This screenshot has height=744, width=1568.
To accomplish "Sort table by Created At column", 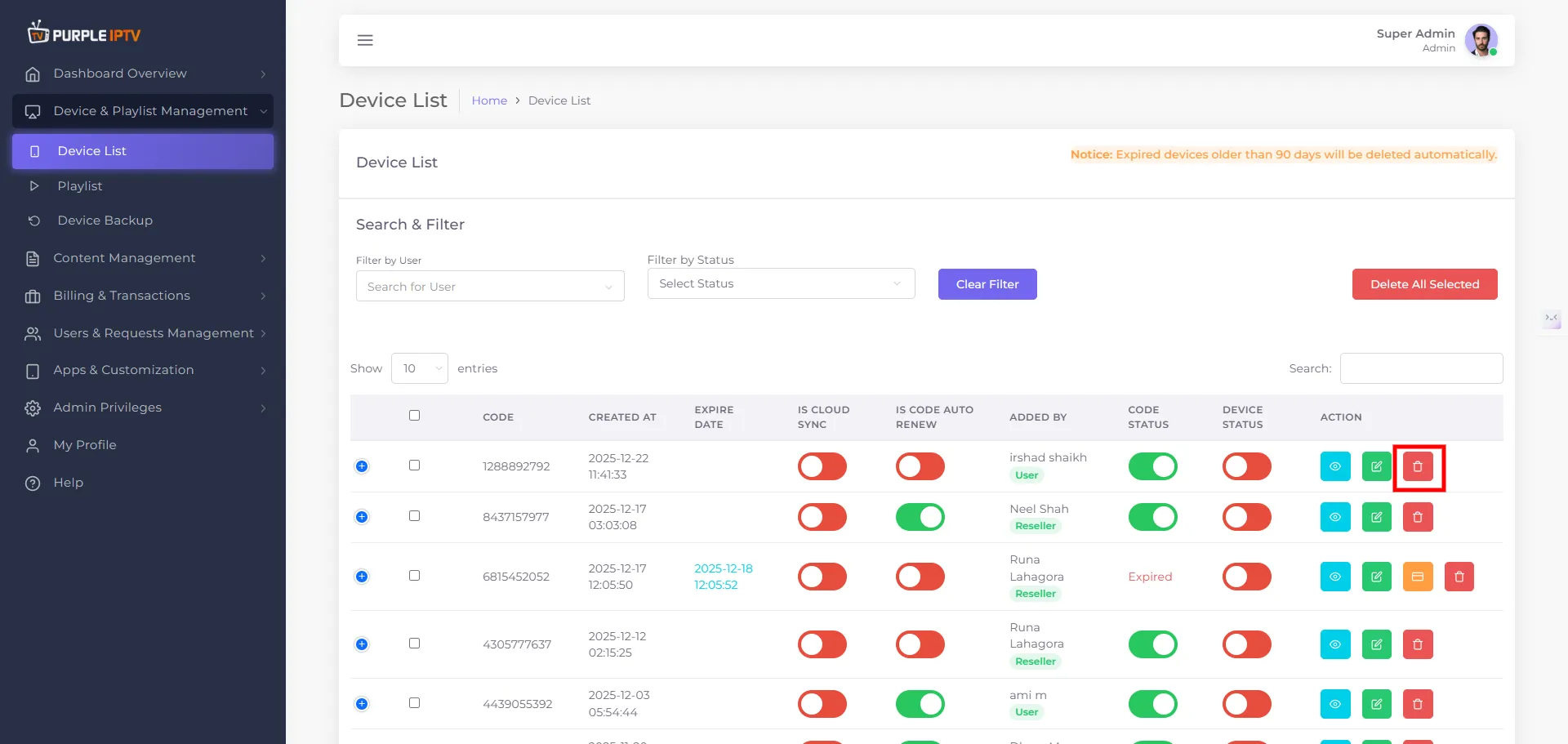I will click(x=622, y=417).
